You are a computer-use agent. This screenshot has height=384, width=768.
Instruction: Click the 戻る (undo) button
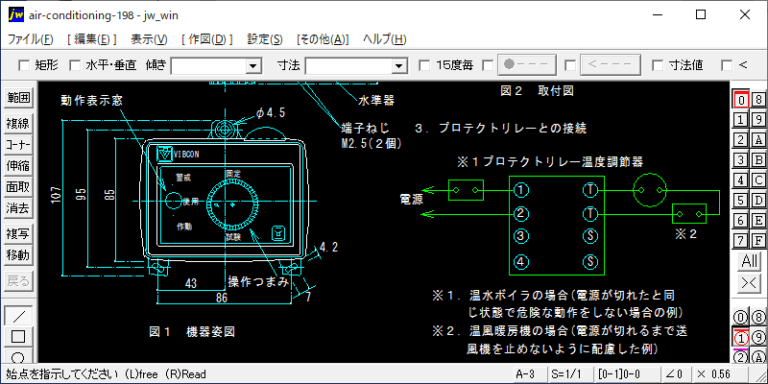tap(19, 281)
